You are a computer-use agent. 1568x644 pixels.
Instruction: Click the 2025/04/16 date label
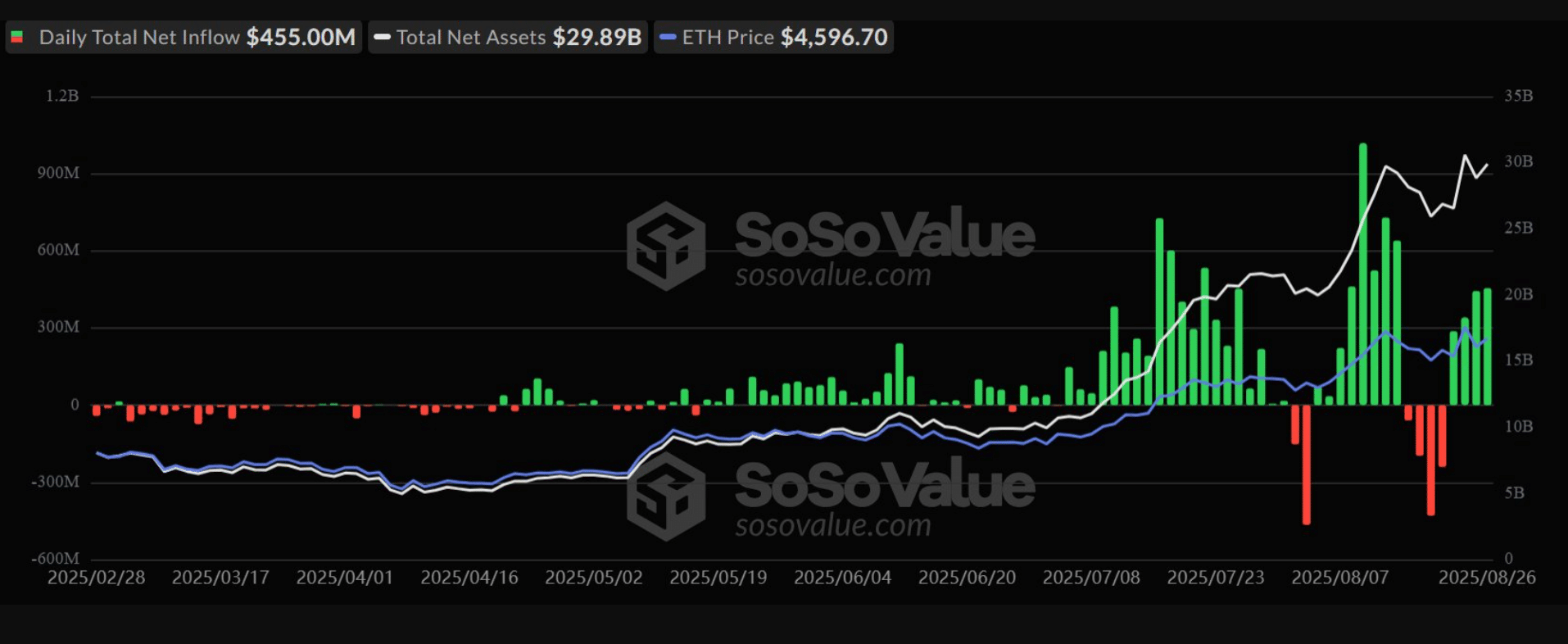tap(469, 578)
